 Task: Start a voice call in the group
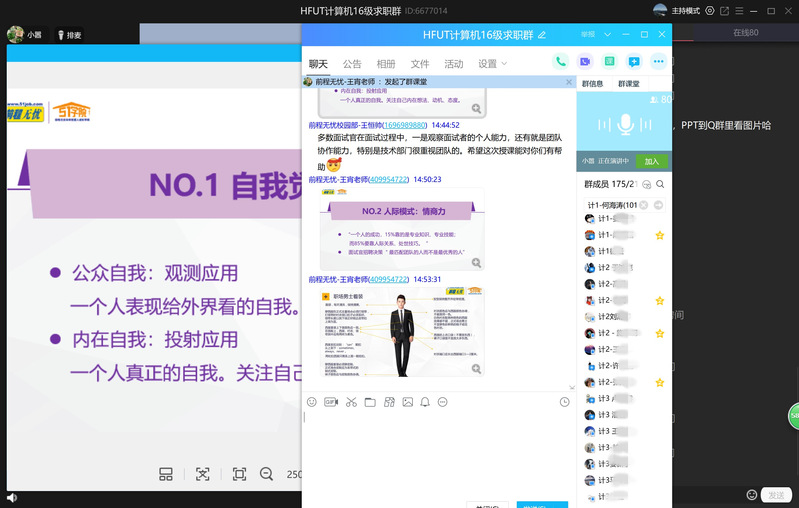[x=560, y=62]
